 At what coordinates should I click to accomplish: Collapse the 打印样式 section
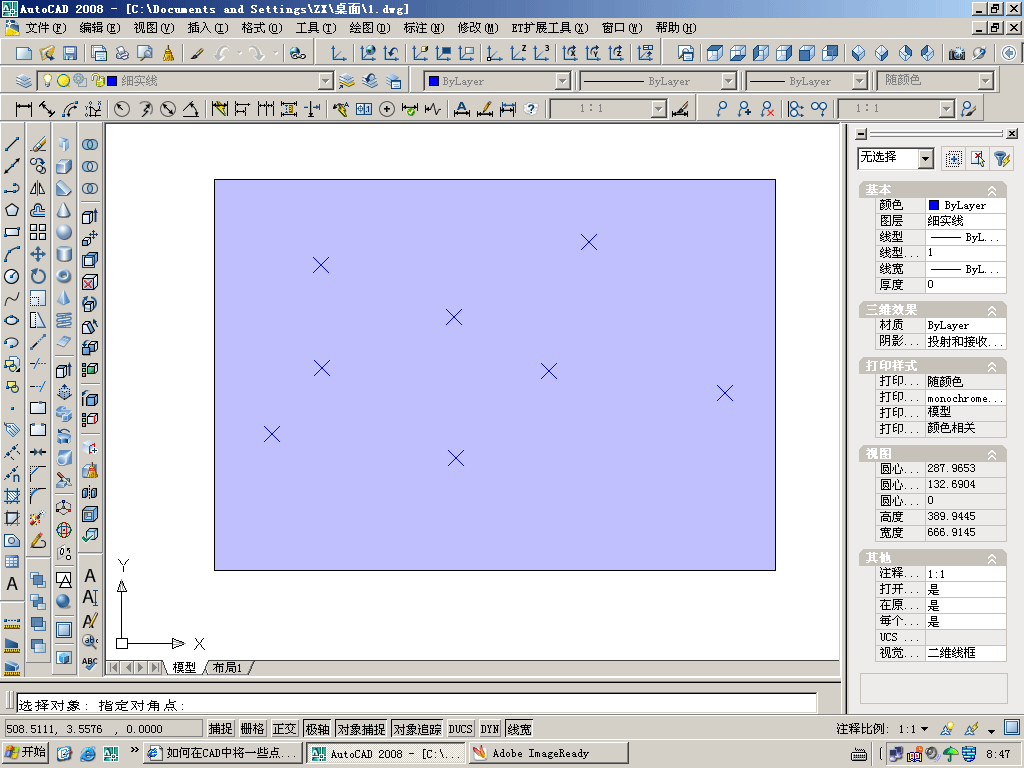click(992, 366)
